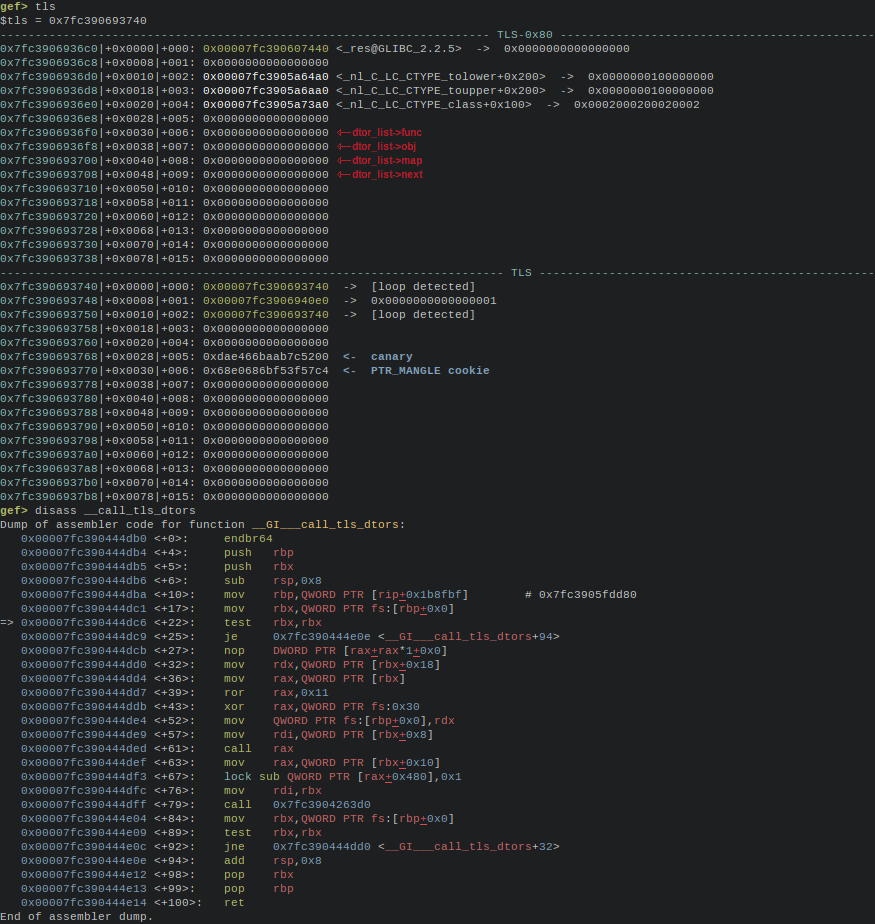This screenshot has width=875, height=924.
Task: Click the red dtor_list->func annotation
Action: tap(379, 132)
